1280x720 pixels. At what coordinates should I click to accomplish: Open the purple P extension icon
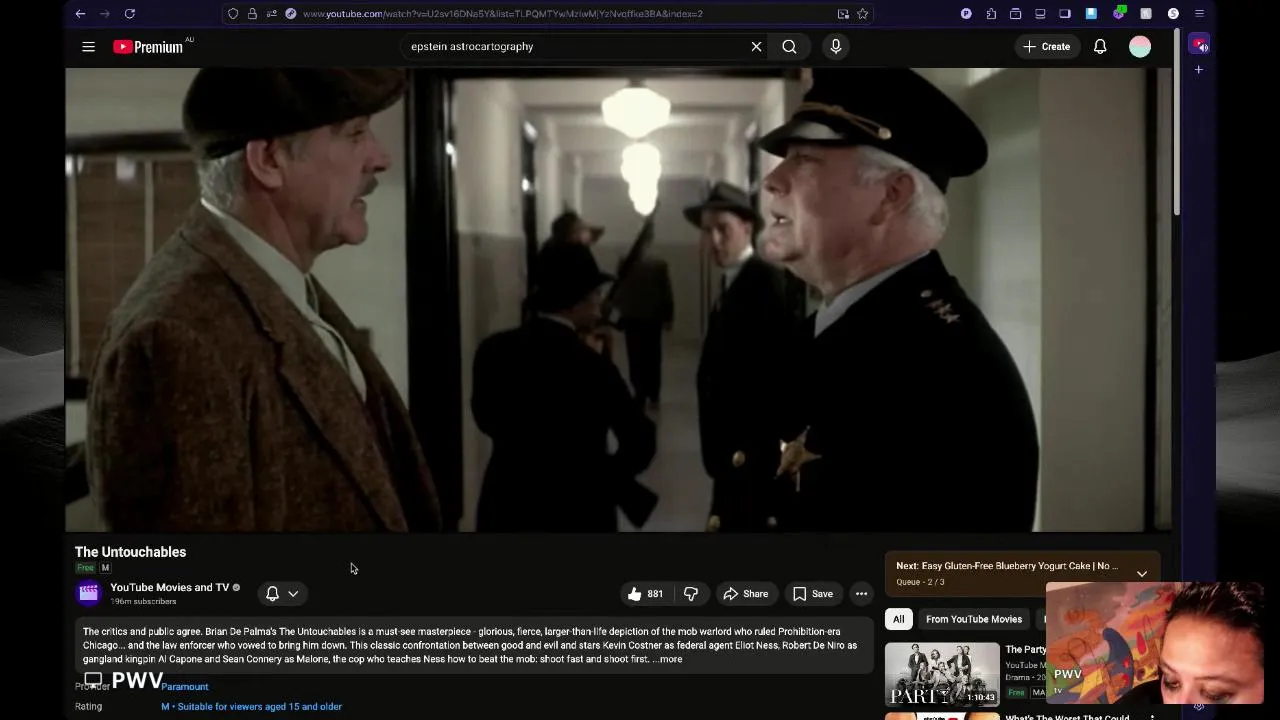click(966, 14)
